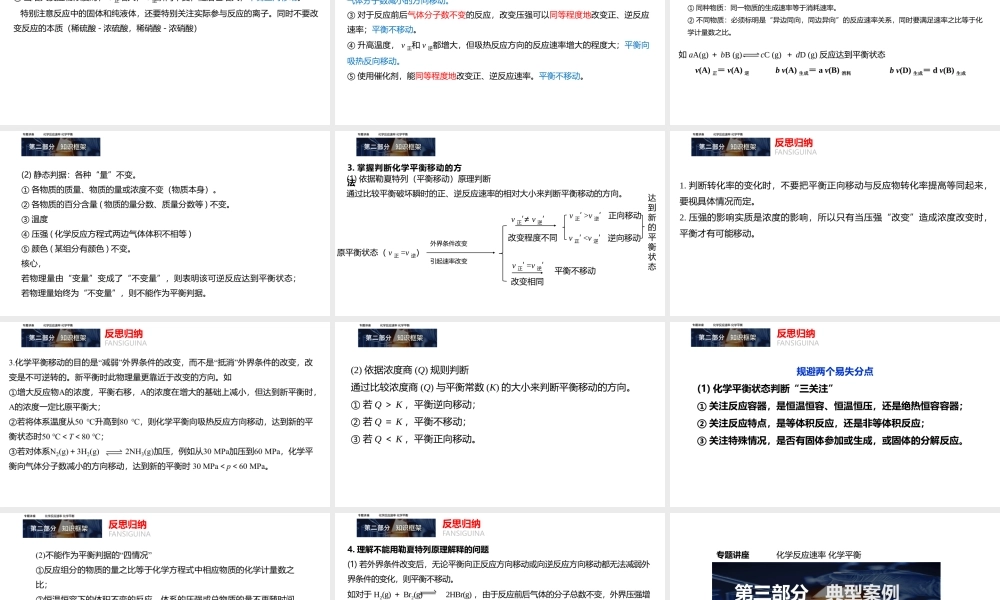Click the line ⑤ 使用催化剂，能同等程度地改变正、逆反应速率
The width and height of the screenshot is (1000, 600).
466,76
